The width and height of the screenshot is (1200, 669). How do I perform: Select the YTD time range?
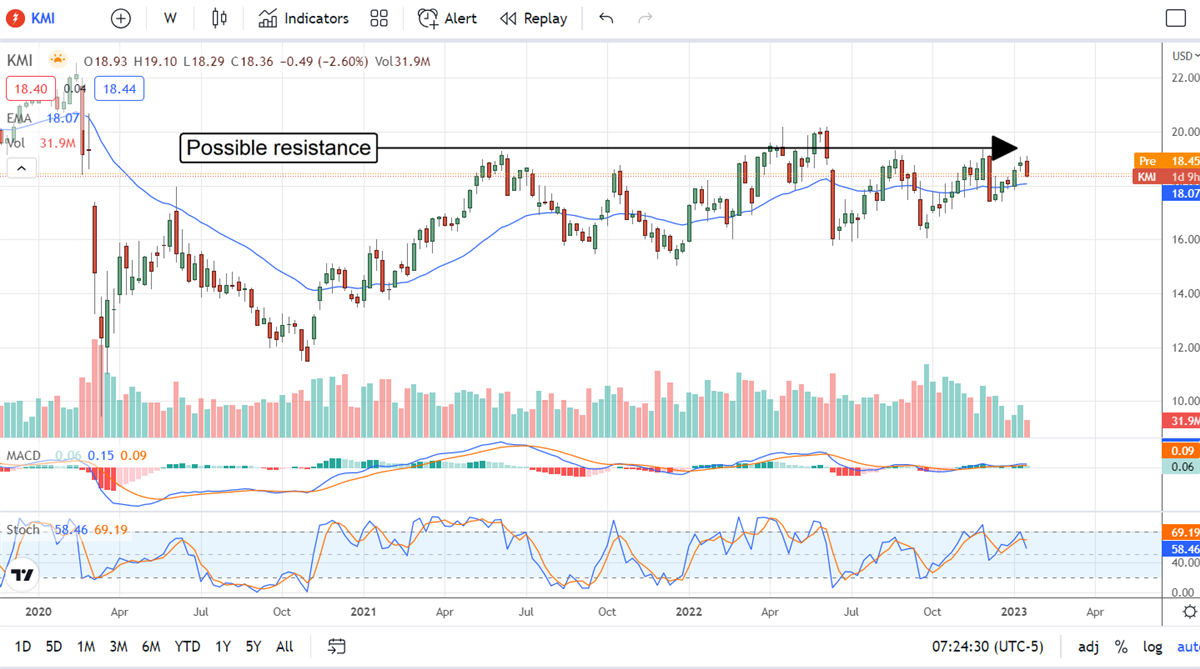point(187,646)
